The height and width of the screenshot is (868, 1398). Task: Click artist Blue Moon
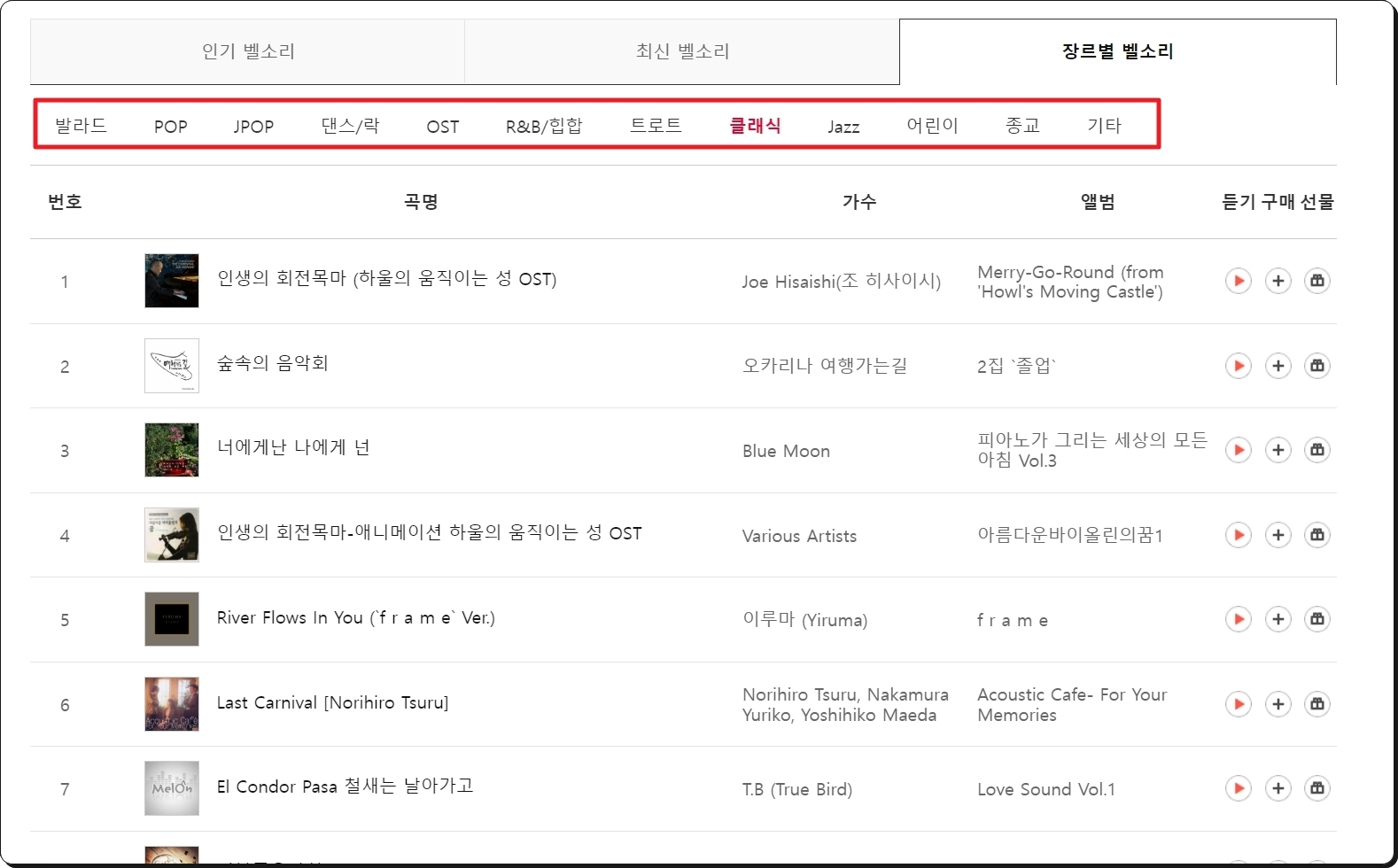click(x=786, y=451)
